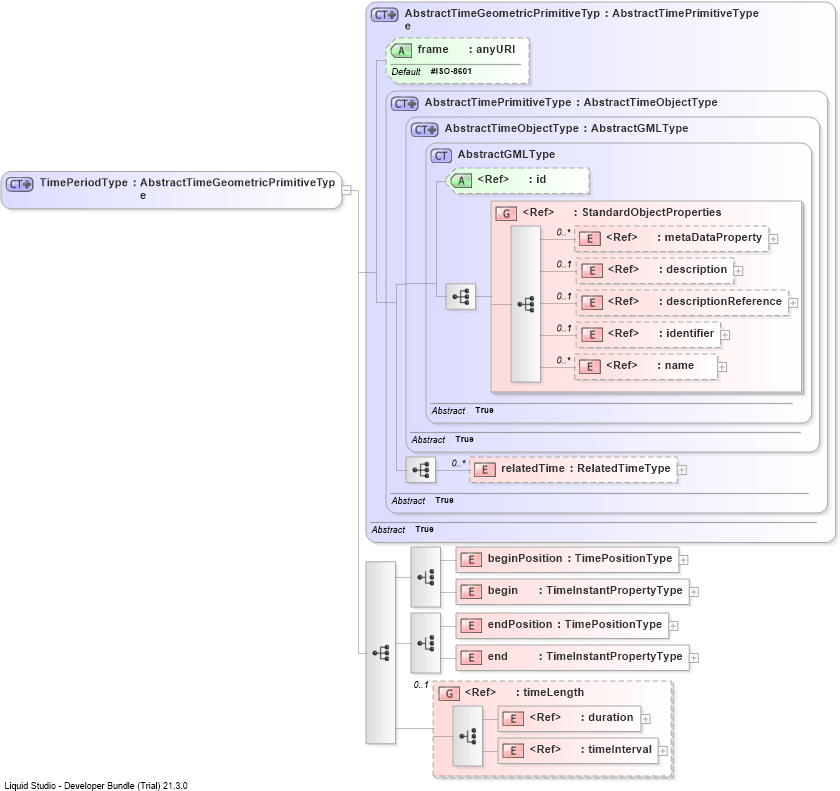Select choice compositor for beginPosition and begin

click(x=426, y=577)
